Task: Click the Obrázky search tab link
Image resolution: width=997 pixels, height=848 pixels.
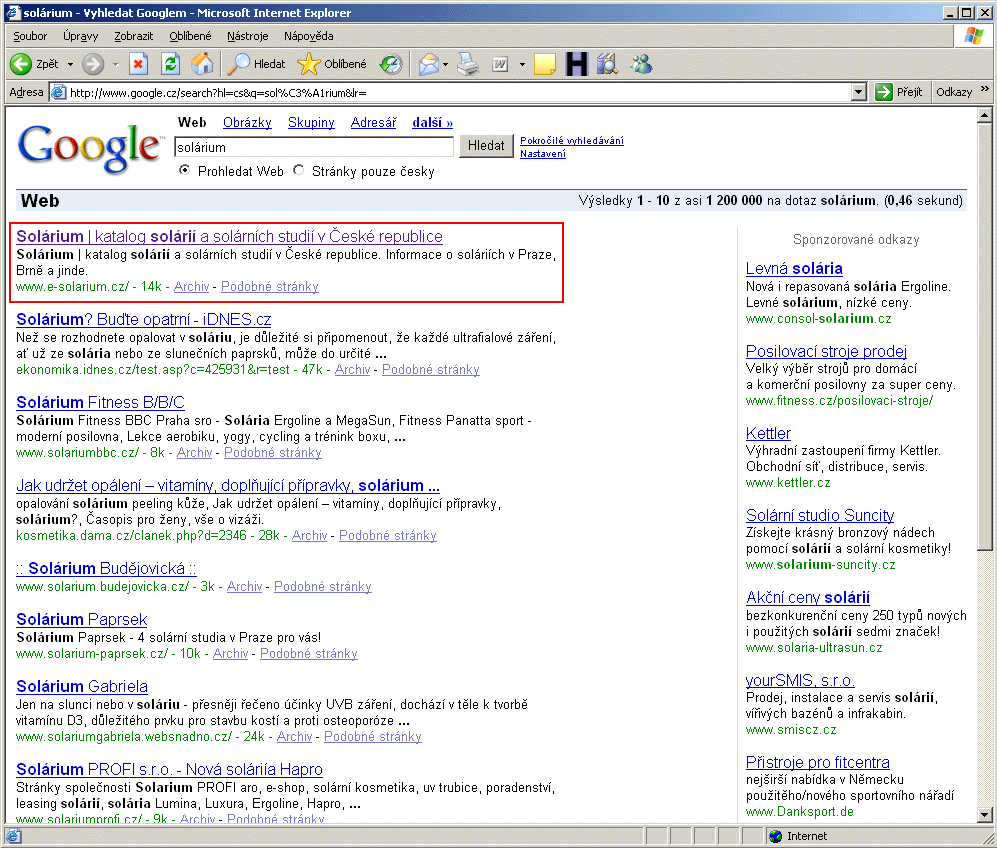Action: [x=247, y=123]
